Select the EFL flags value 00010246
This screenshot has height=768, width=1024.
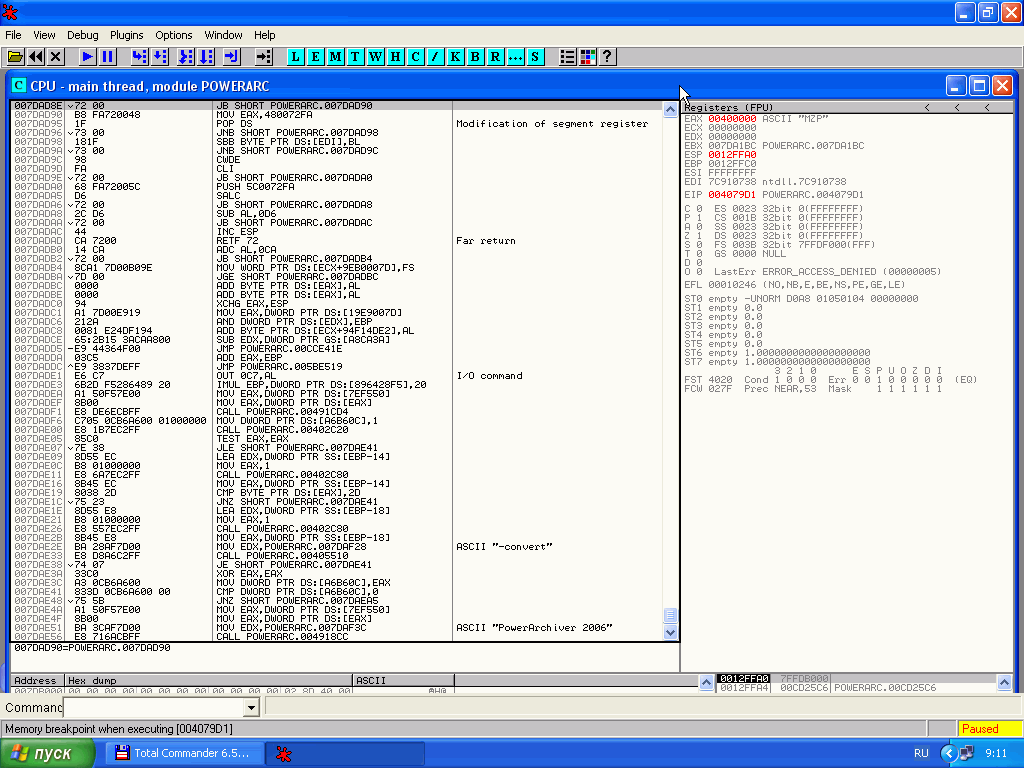coord(732,285)
